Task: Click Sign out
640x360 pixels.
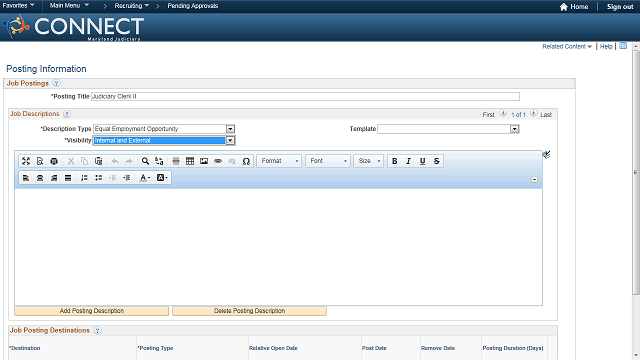Action: point(620,7)
